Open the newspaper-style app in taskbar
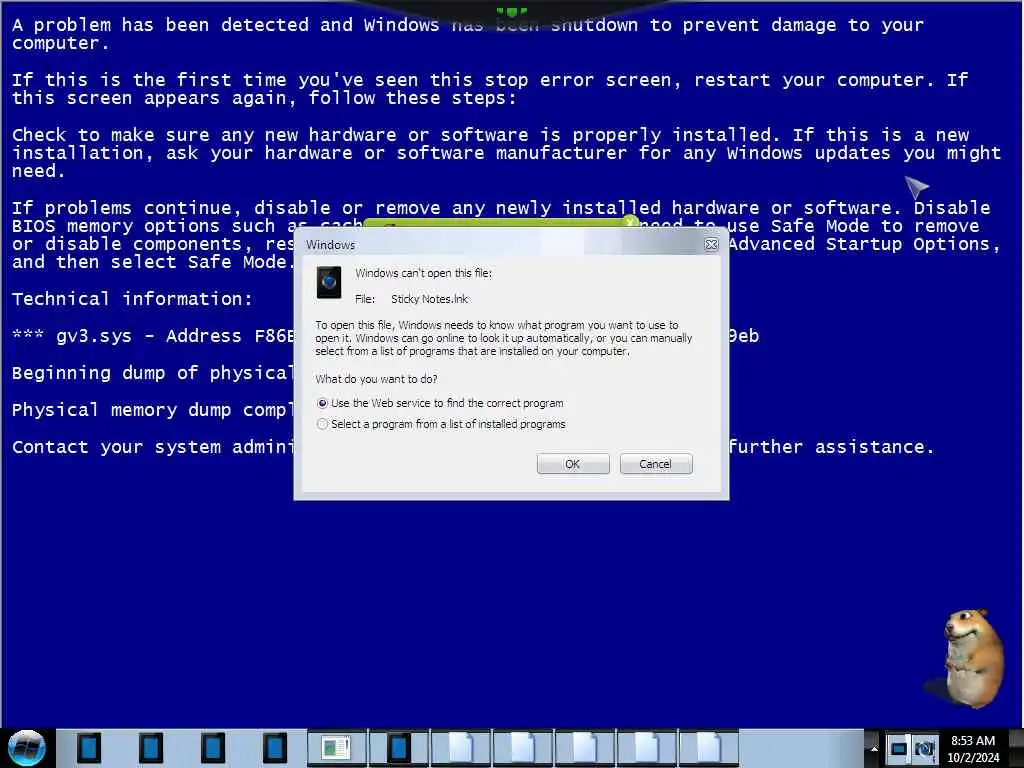Image resolution: width=1024 pixels, height=768 pixels. pos(336,748)
